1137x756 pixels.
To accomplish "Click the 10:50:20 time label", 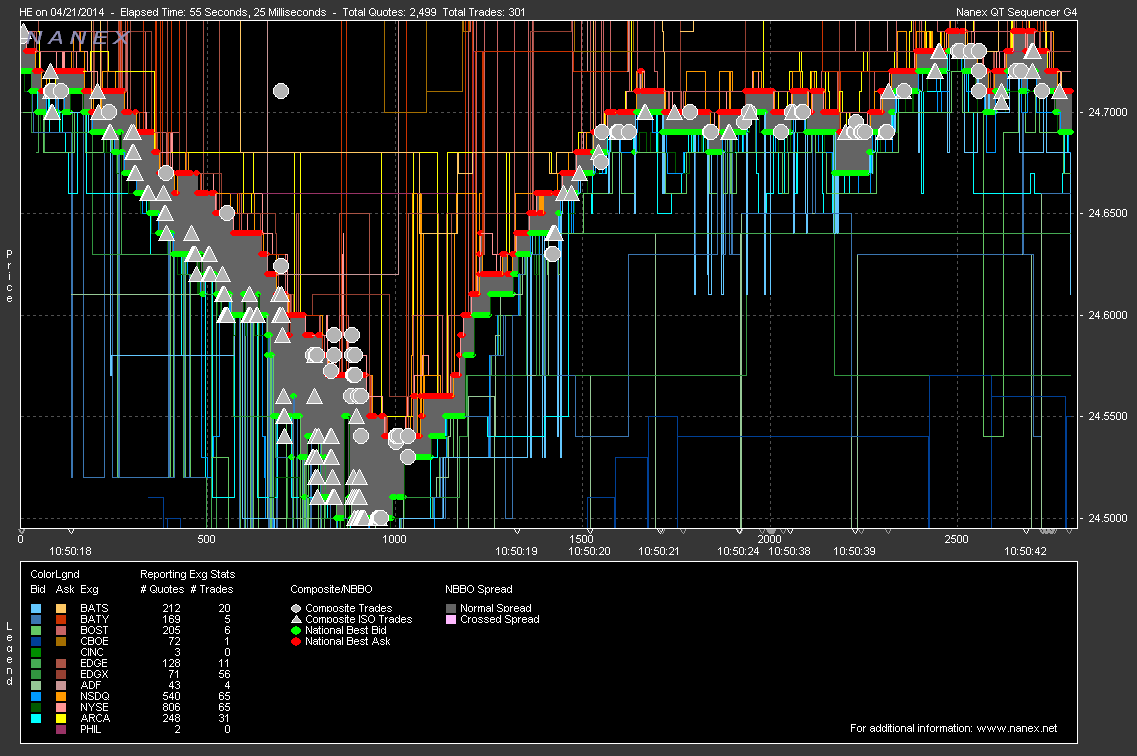I will 590,552.
